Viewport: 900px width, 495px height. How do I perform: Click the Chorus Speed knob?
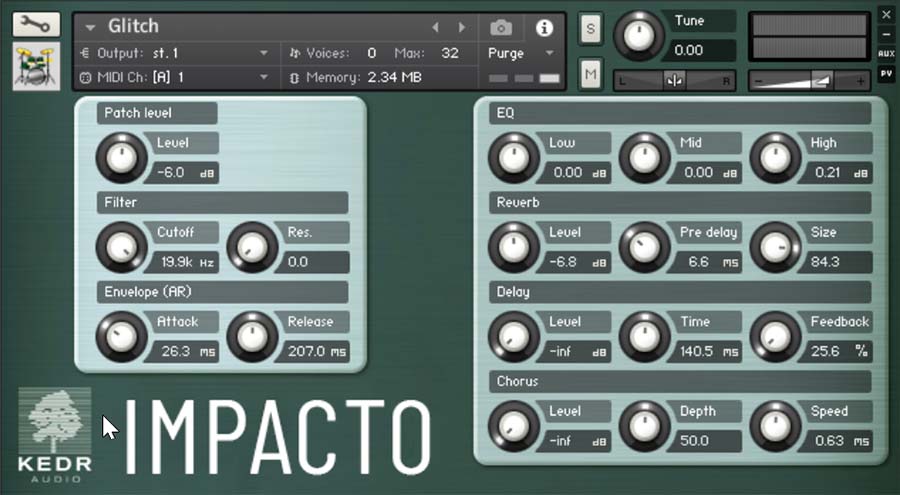(775, 427)
